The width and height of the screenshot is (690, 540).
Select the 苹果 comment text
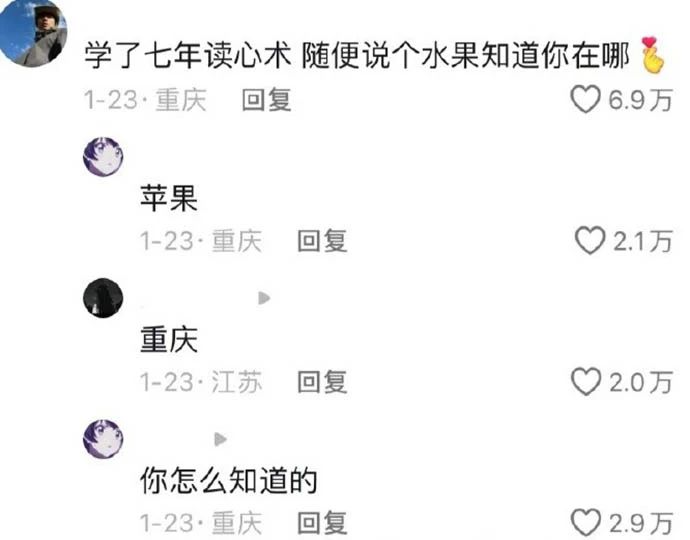point(169,198)
